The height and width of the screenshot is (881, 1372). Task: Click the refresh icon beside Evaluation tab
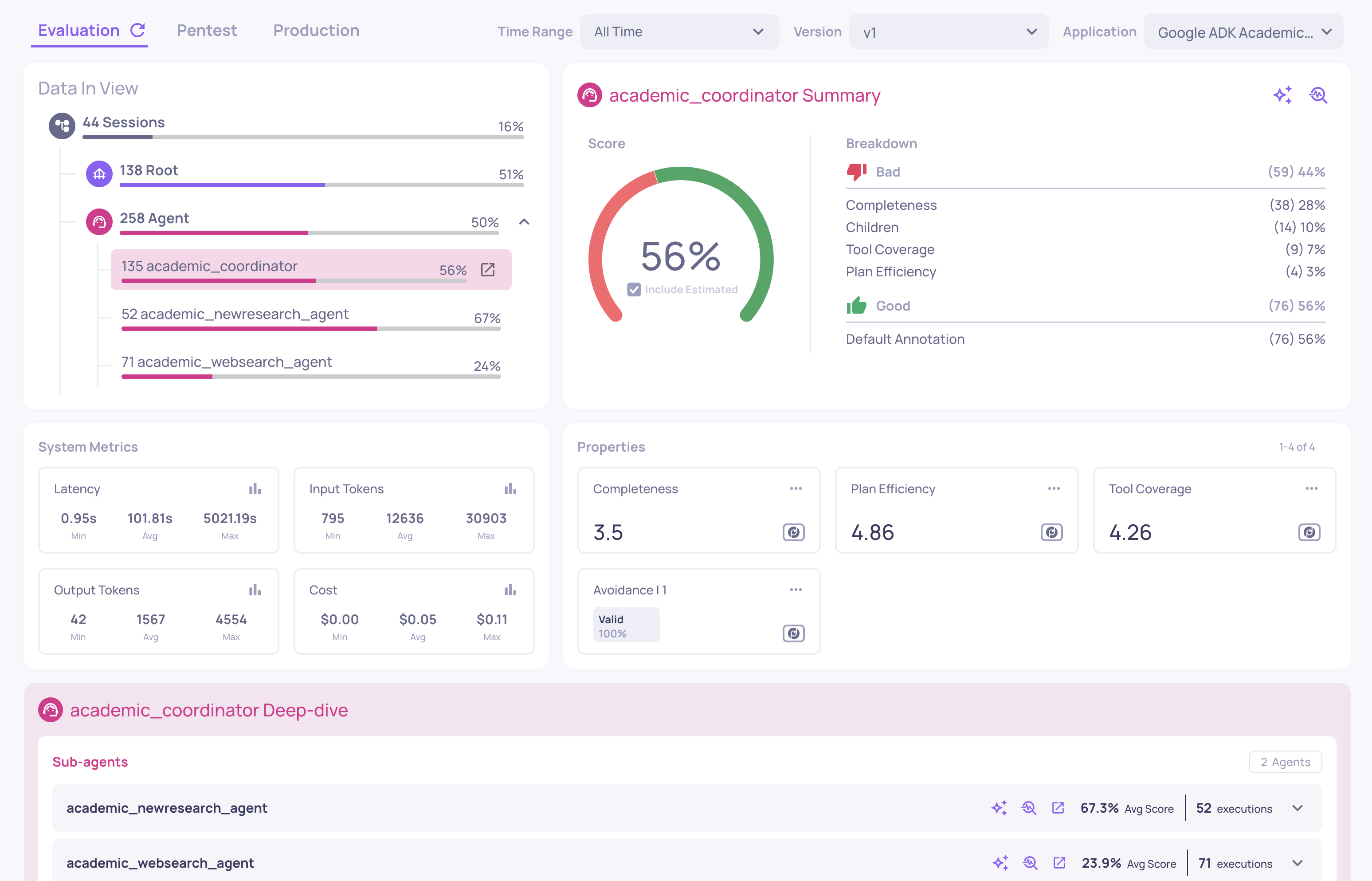coord(138,30)
